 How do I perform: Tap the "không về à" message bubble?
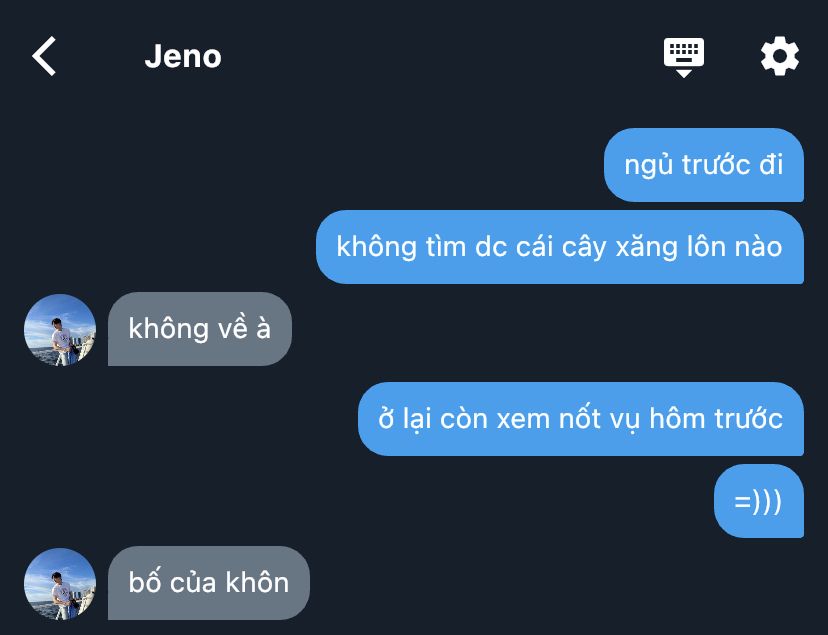pos(200,329)
